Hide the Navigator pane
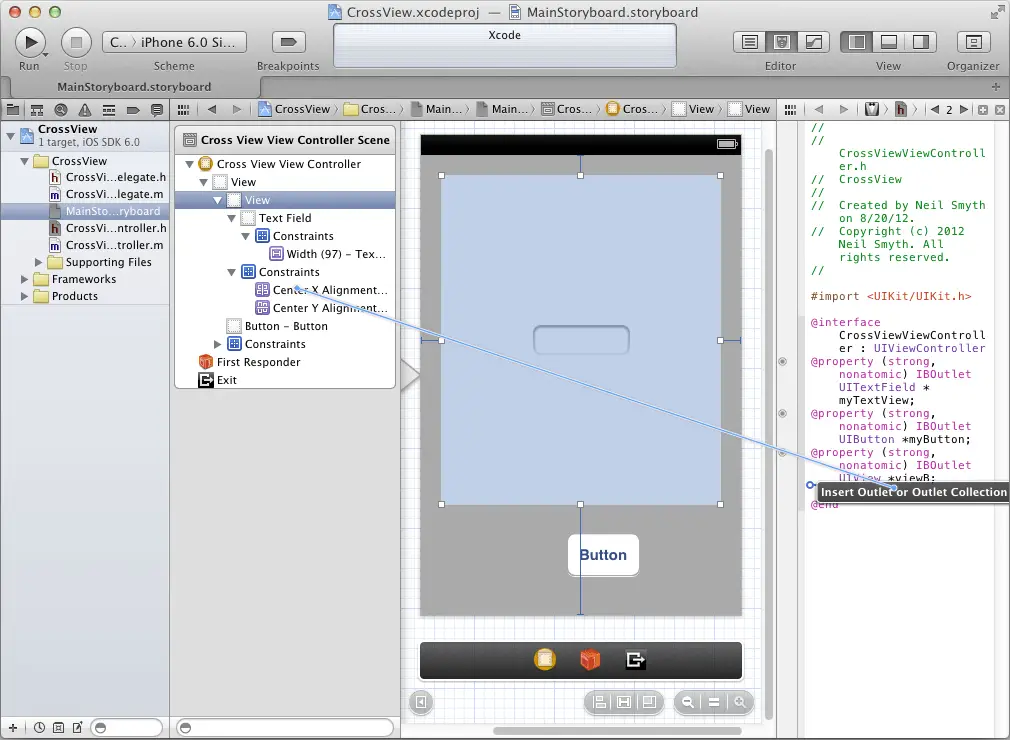 click(856, 42)
